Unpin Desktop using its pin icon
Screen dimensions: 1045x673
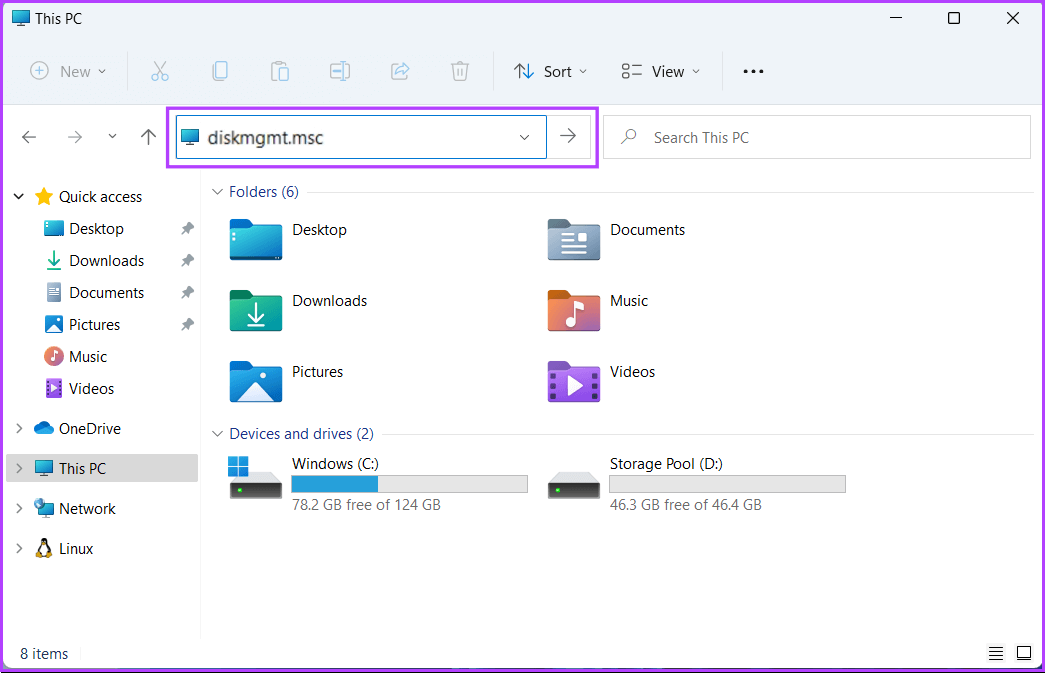(x=187, y=229)
